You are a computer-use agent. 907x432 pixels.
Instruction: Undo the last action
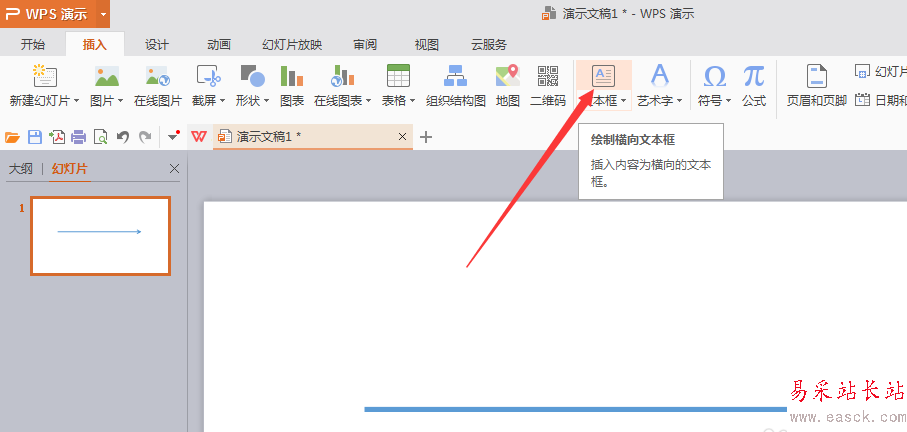[123, 137]
